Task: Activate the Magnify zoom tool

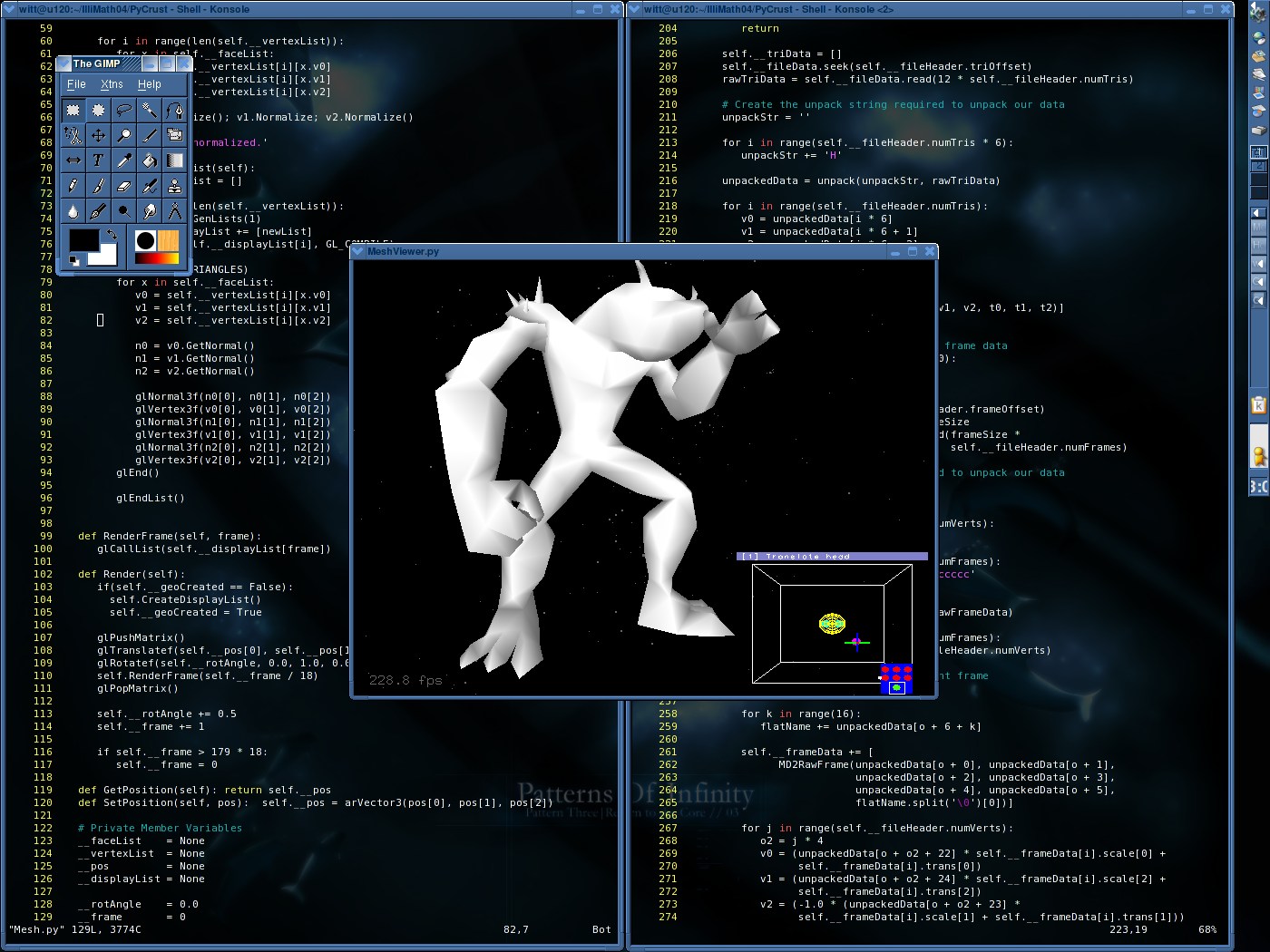Action: (123, 136)
